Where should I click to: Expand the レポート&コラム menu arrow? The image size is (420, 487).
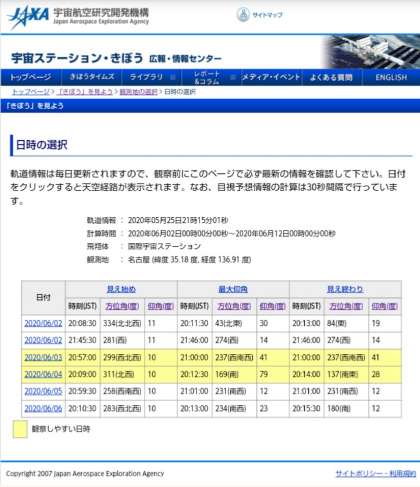coord(233,77)
